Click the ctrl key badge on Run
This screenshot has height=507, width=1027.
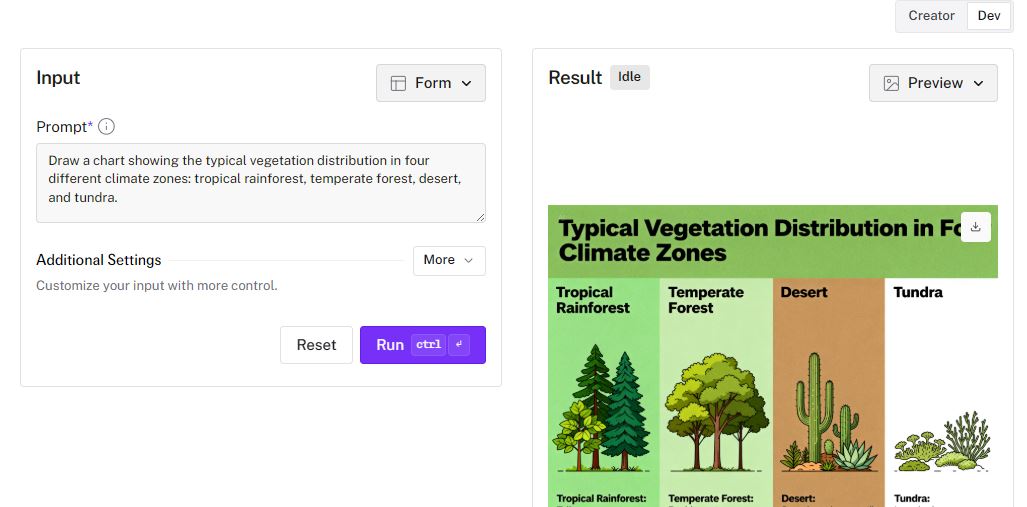(x=428, y=345)
